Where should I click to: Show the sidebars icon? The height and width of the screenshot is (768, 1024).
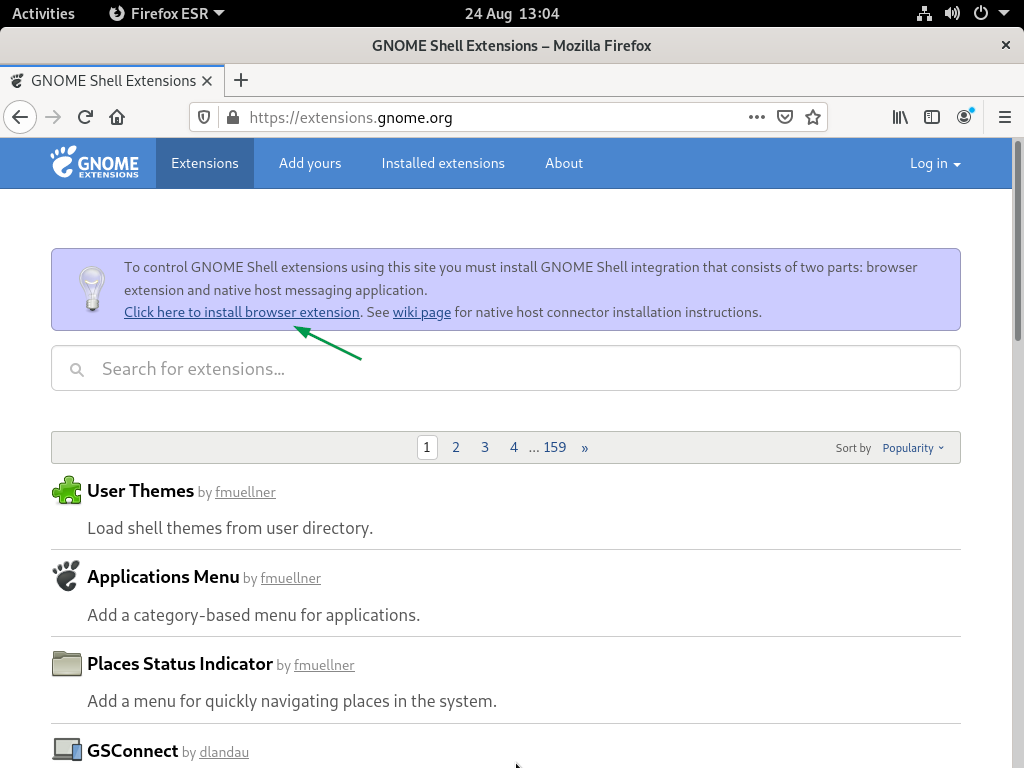pyautogui.click(x=932, y=118)
